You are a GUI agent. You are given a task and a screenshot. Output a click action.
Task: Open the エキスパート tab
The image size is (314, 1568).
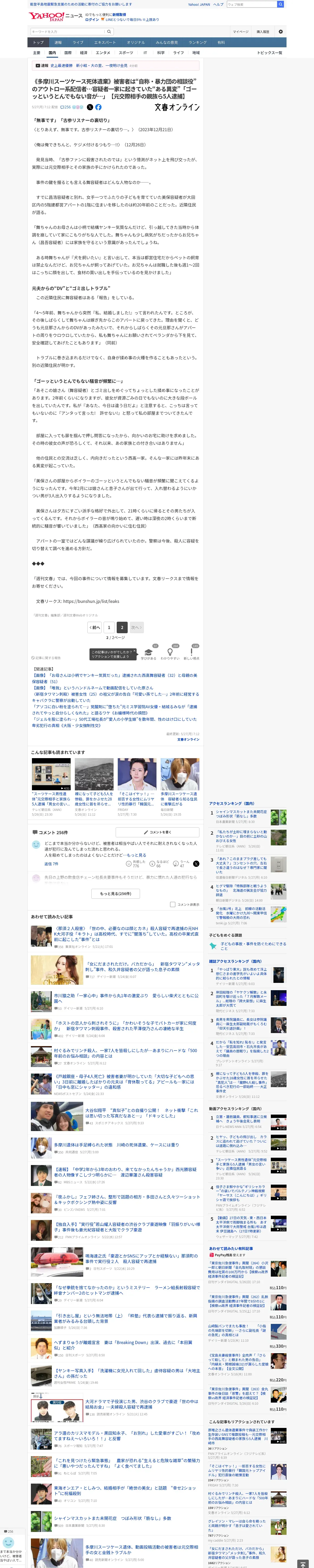pyautogui.click(x=105, y=43)
